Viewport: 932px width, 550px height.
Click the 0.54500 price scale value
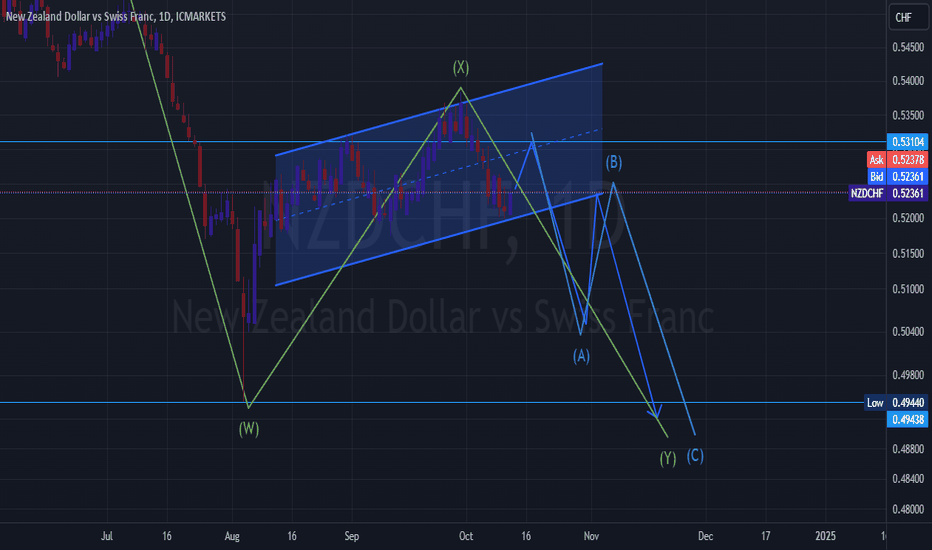(x=908, y=47)
